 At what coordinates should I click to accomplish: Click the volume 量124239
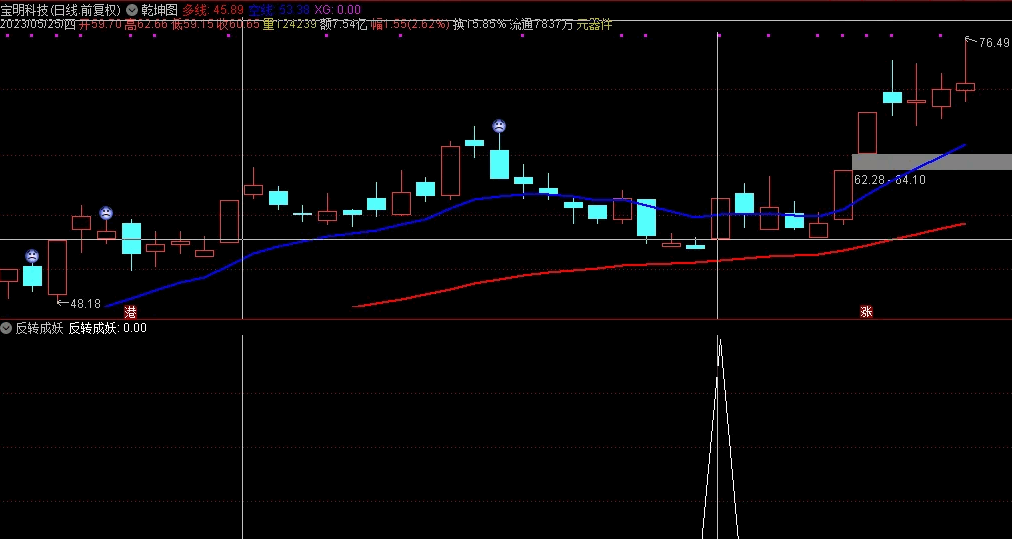[x=290, y=25]
